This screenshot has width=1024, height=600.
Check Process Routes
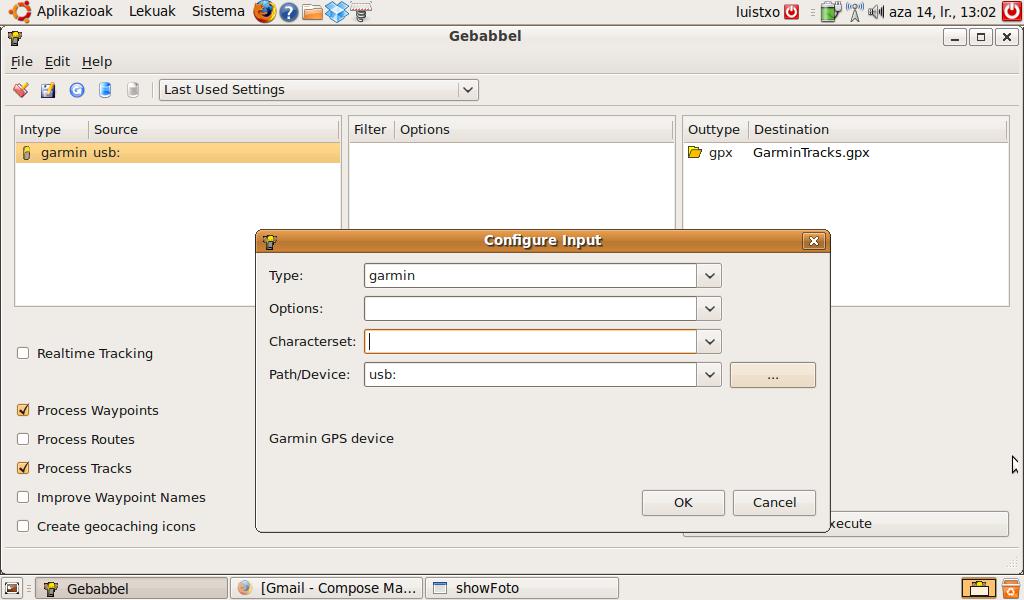coord(23,439)
